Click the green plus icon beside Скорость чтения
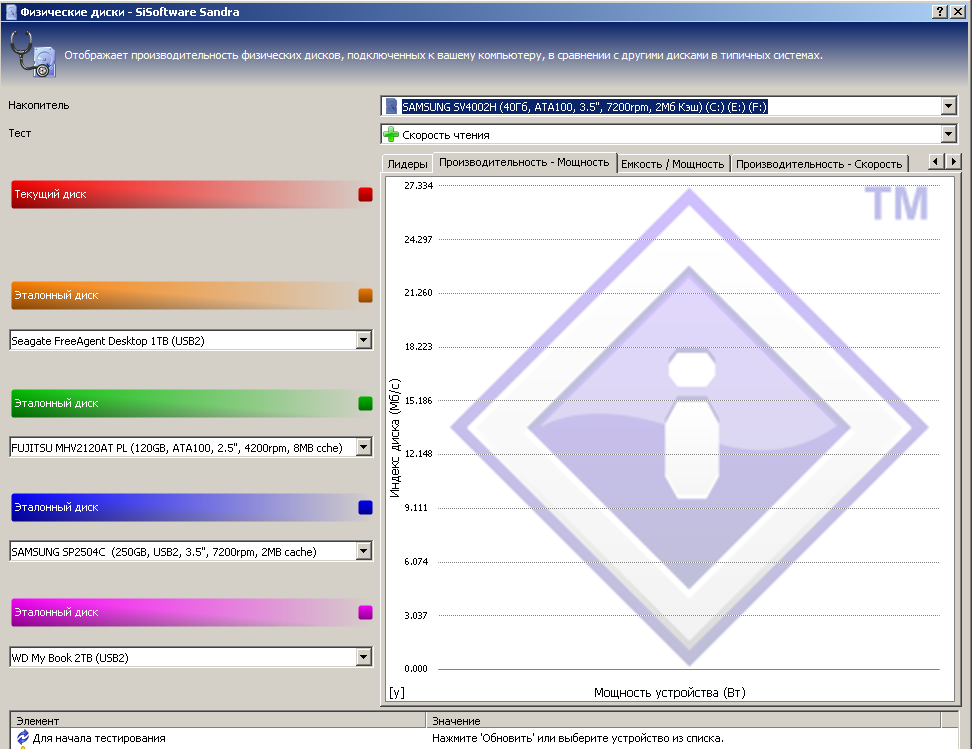 [391, 134]
